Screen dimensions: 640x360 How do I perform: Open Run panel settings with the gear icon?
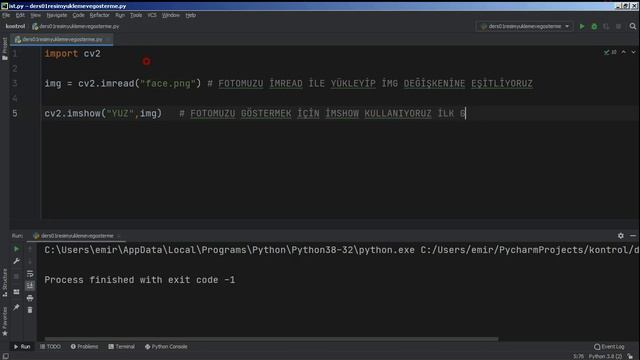coord(620,236)
